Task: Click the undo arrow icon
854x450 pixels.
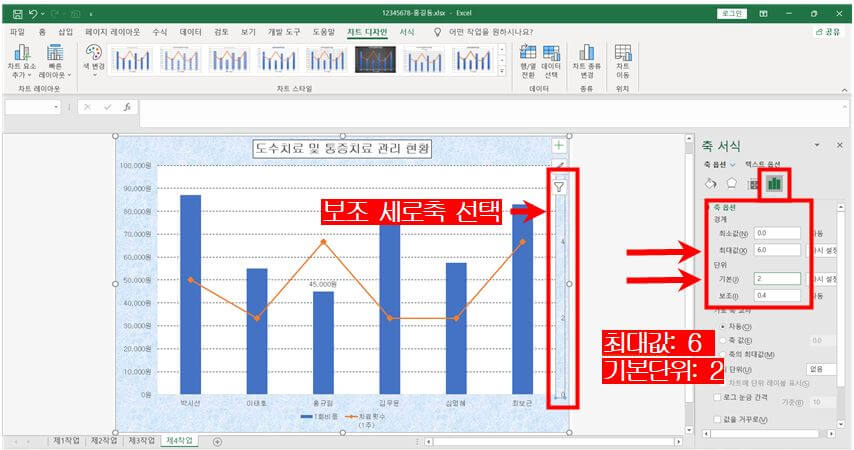Action: (x=33, y=14)
